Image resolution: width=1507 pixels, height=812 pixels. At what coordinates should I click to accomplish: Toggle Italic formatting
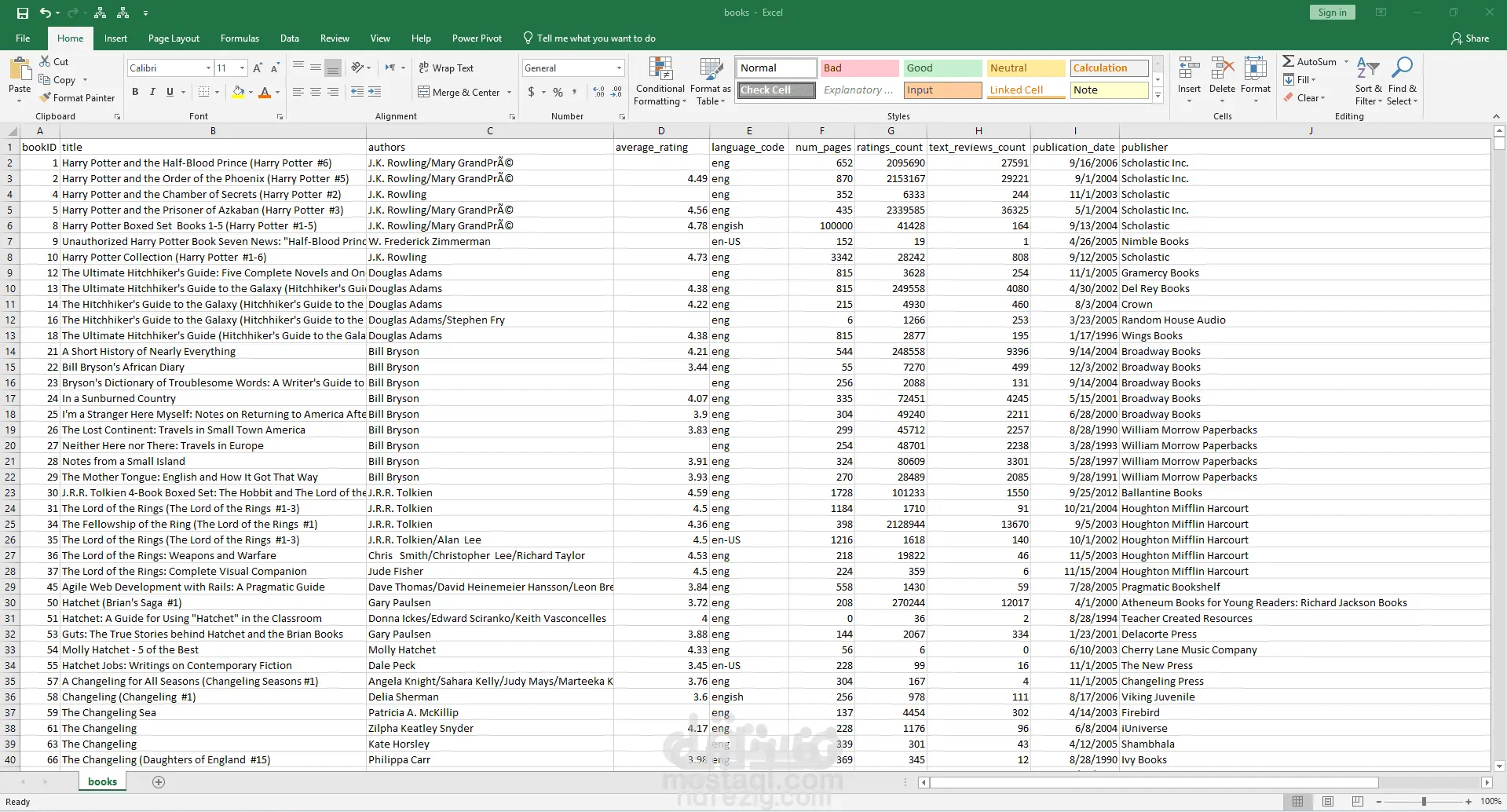click(x=152, y=92)
